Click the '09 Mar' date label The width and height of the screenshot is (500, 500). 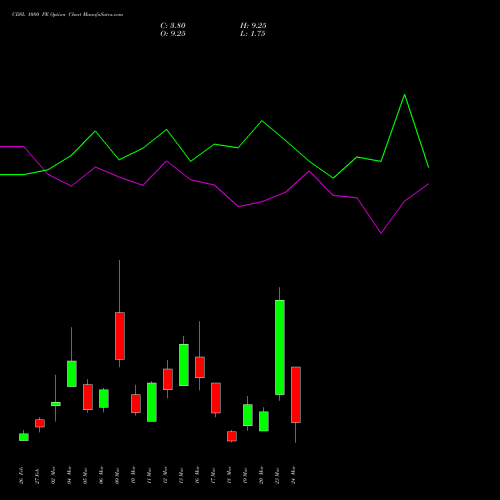pos(118,476)
